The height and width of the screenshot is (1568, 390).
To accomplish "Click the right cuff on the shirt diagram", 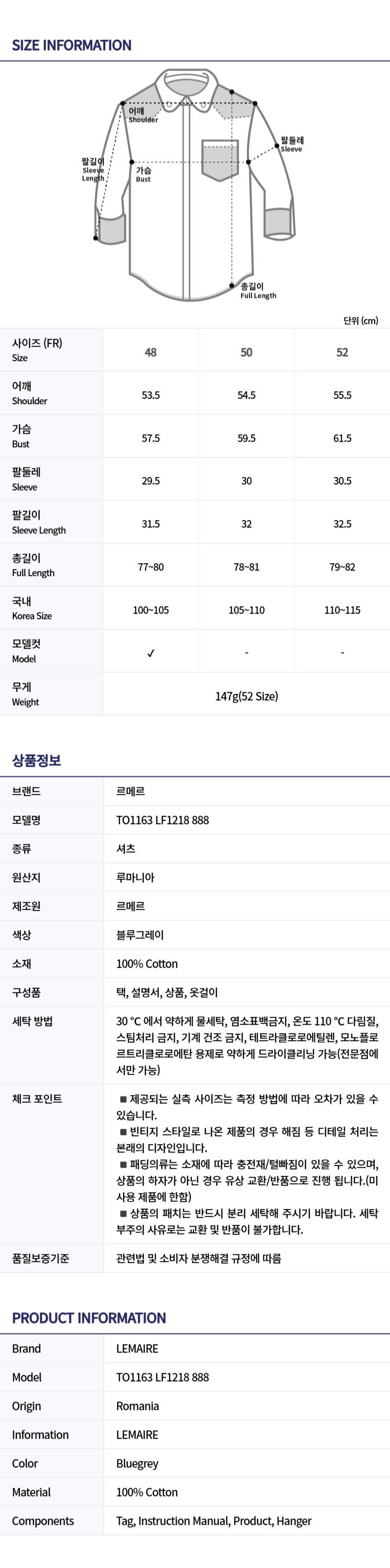I will pyautogui.click(x=279, y=223).
